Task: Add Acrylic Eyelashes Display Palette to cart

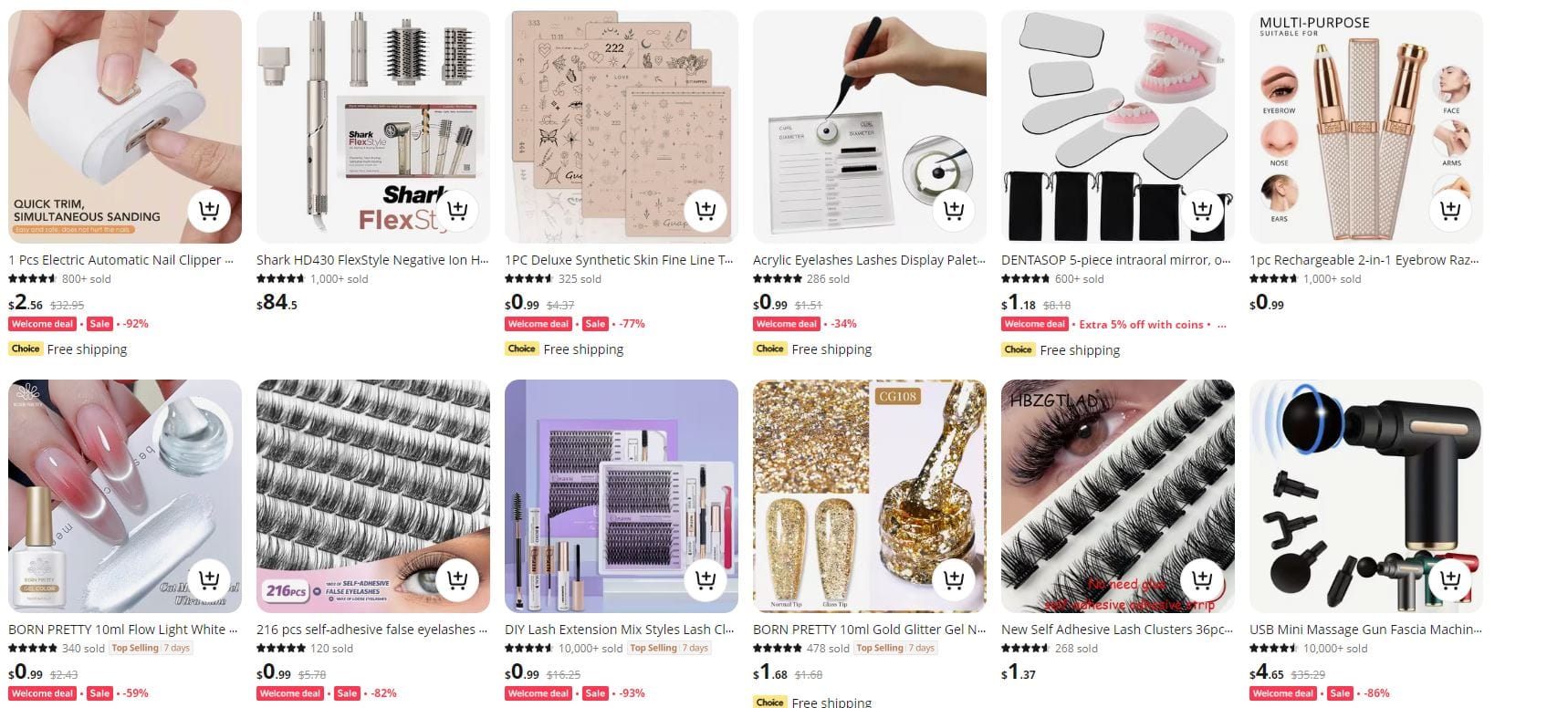Action: [x=954, y=211]
